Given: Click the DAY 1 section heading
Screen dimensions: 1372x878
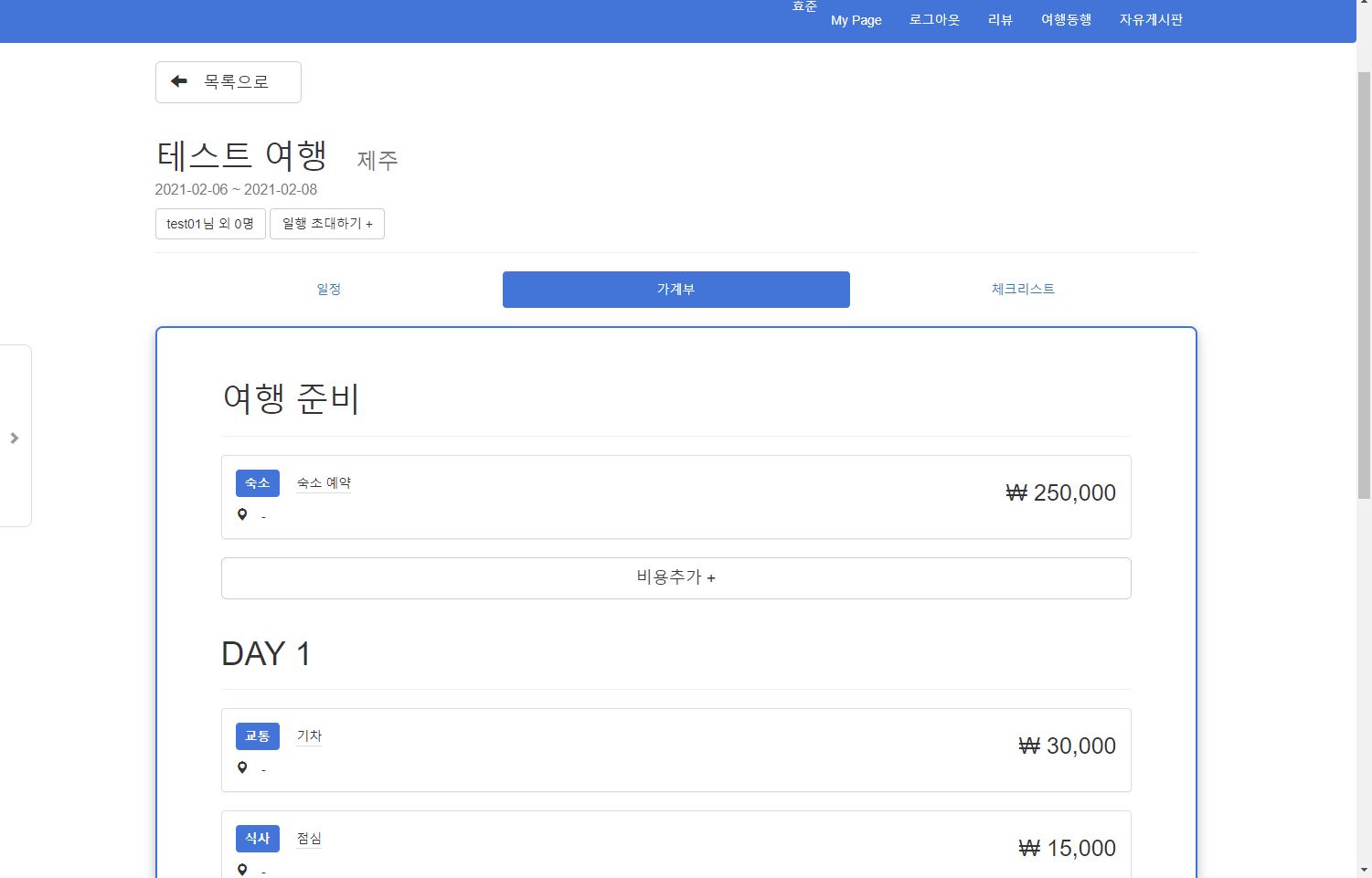Looking at the screenshot, I should click(x=266, y=654).
